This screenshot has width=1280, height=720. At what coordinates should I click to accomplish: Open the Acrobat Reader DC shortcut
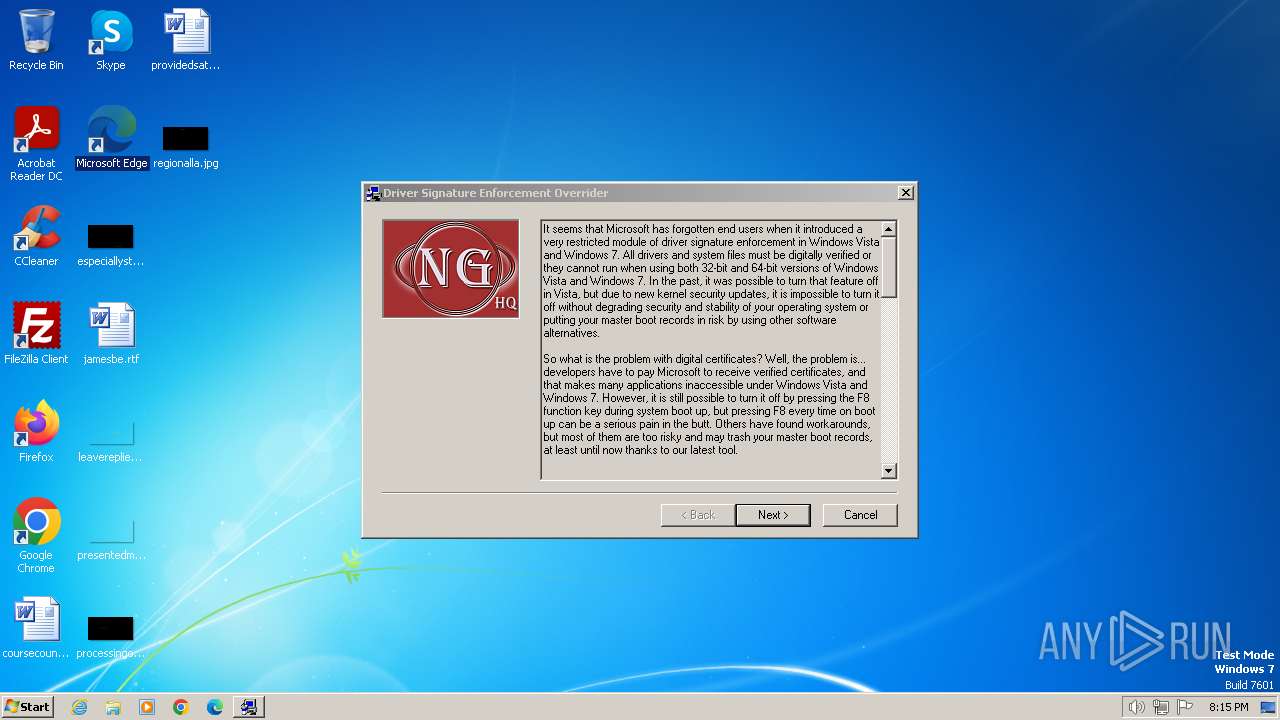pyautogui.click(x=36, y=144)
